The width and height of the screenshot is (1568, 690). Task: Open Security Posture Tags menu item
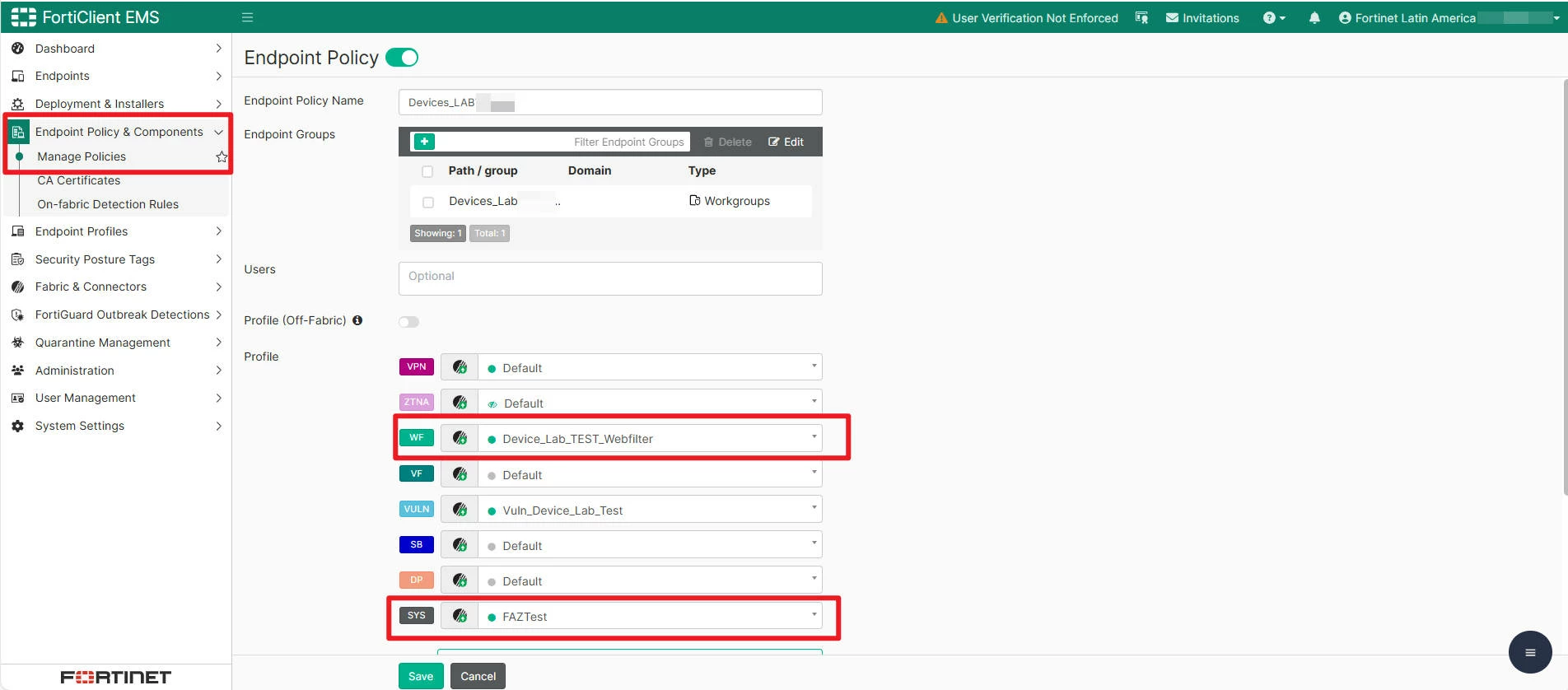95,259
